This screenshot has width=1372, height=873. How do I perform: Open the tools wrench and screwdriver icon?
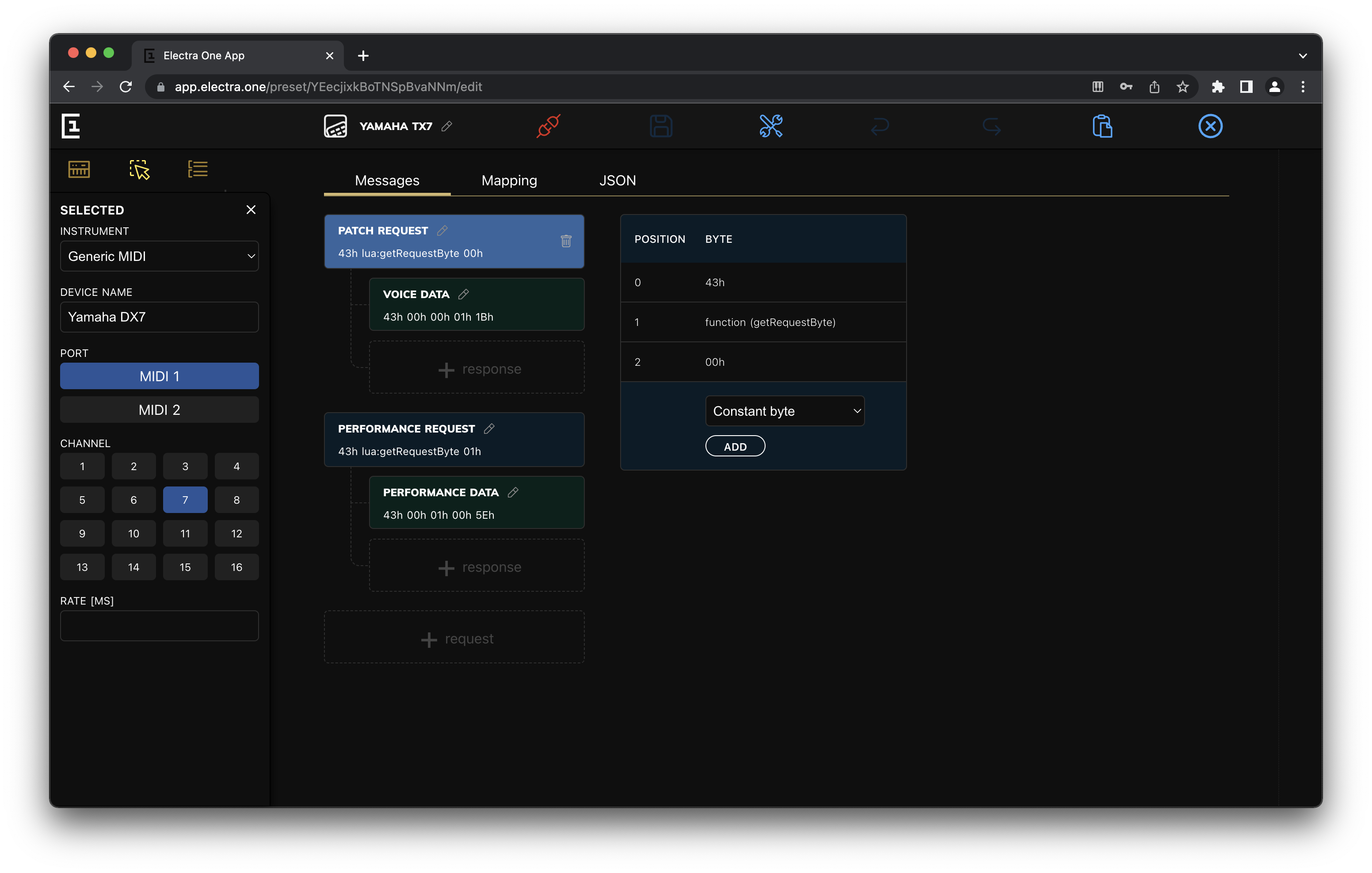[771, 126]
